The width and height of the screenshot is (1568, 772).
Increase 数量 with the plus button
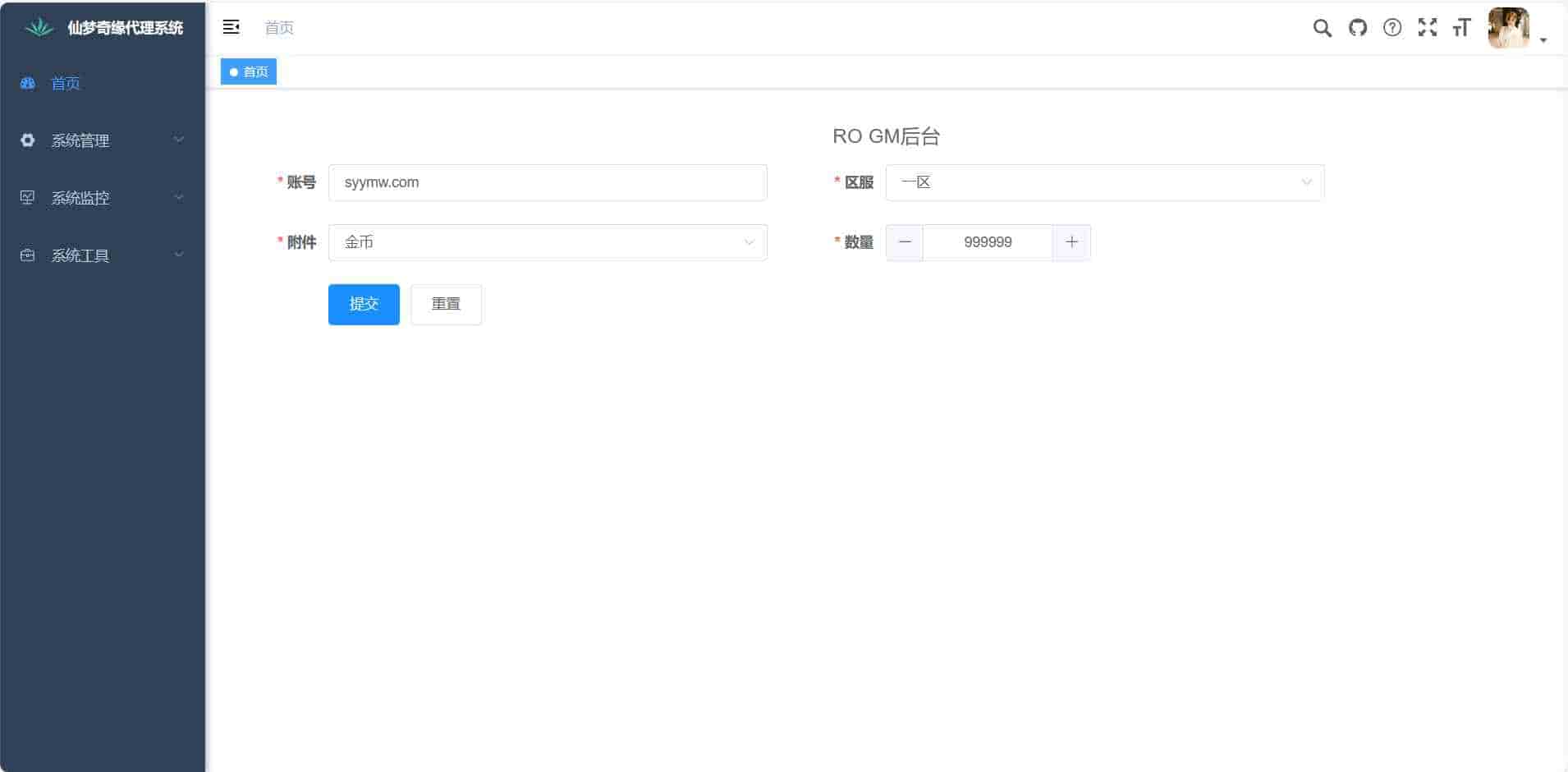tap(1071, 242)
